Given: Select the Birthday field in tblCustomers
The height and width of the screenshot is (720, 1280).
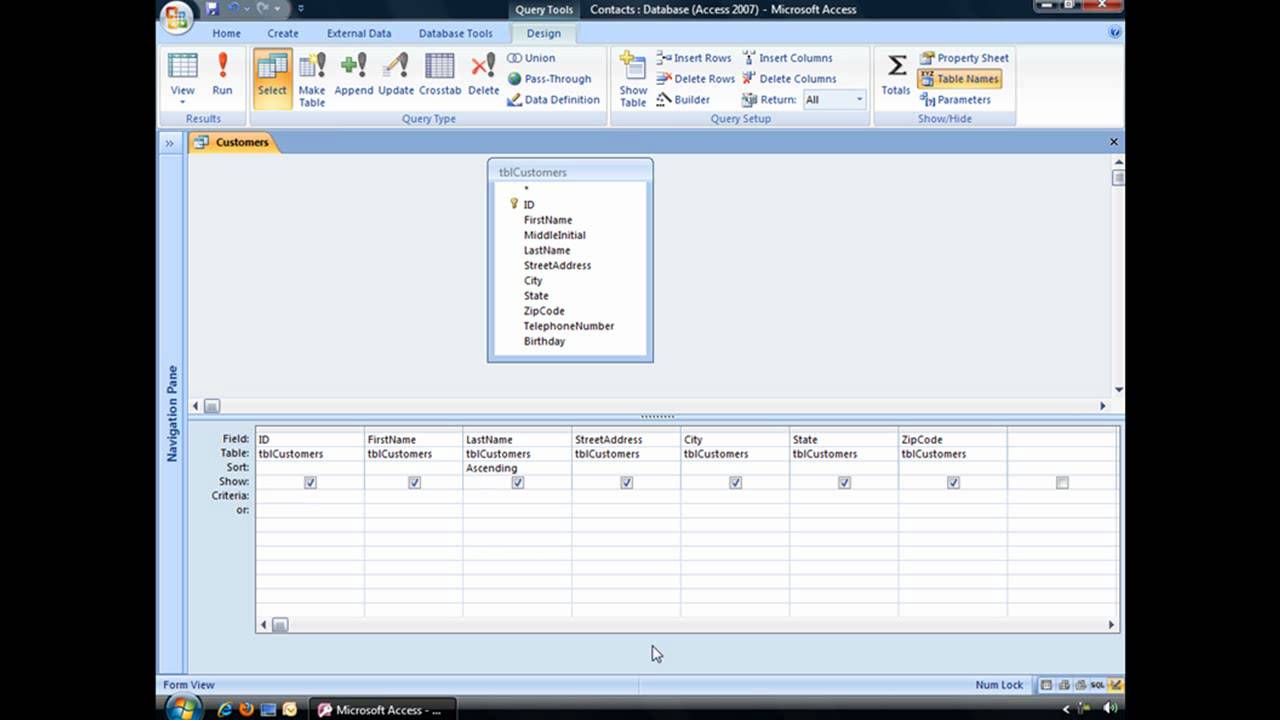Looking at the screenshot, I should tap(544, 341).
